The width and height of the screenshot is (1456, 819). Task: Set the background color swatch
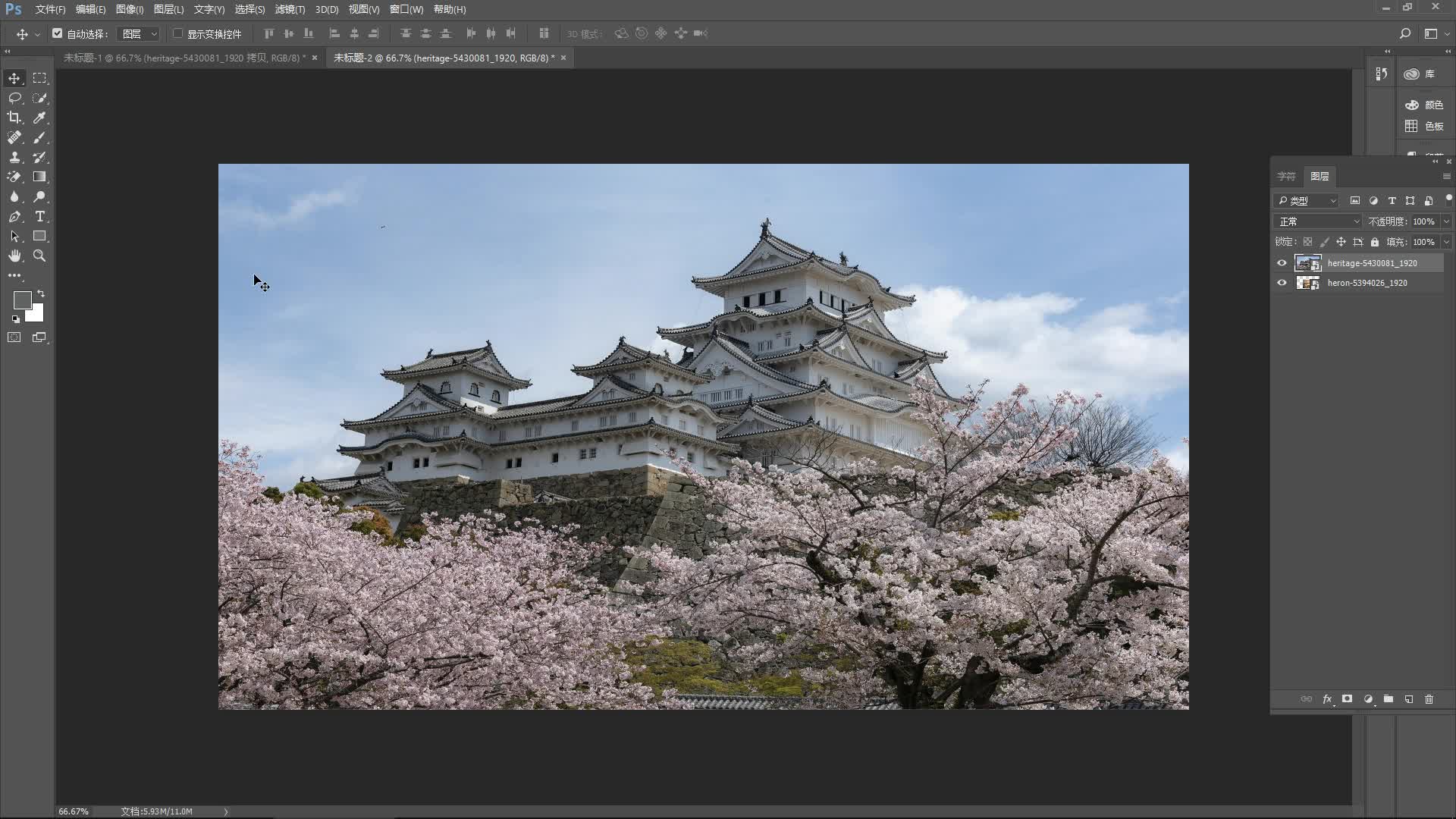(36, 314)
